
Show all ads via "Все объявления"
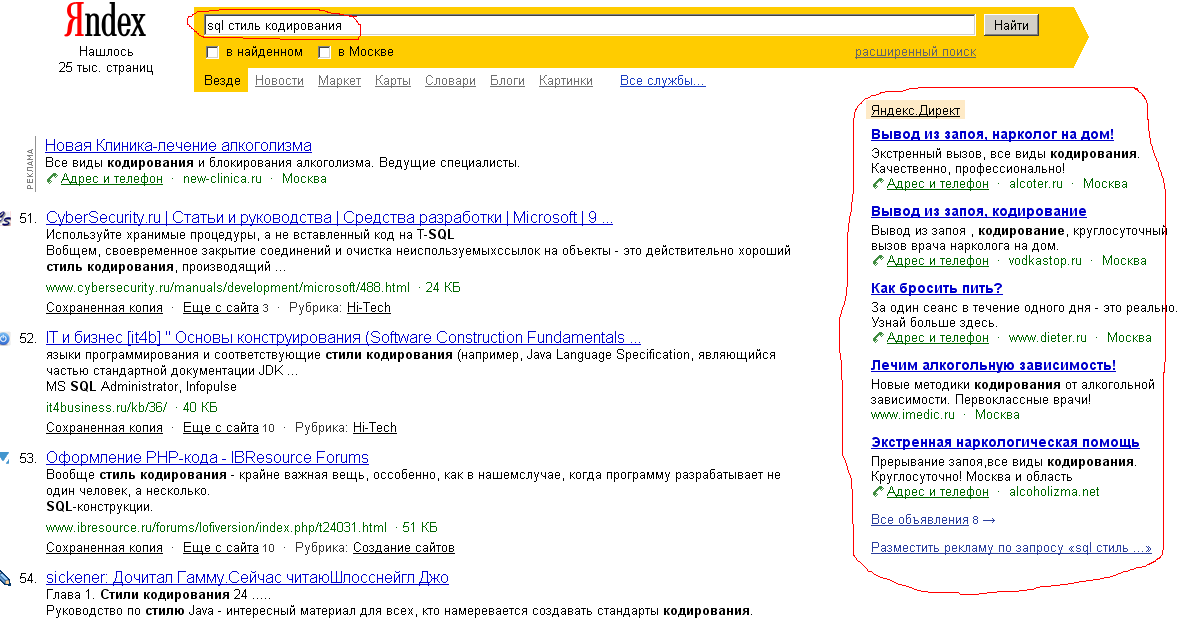tap(920, 520)
